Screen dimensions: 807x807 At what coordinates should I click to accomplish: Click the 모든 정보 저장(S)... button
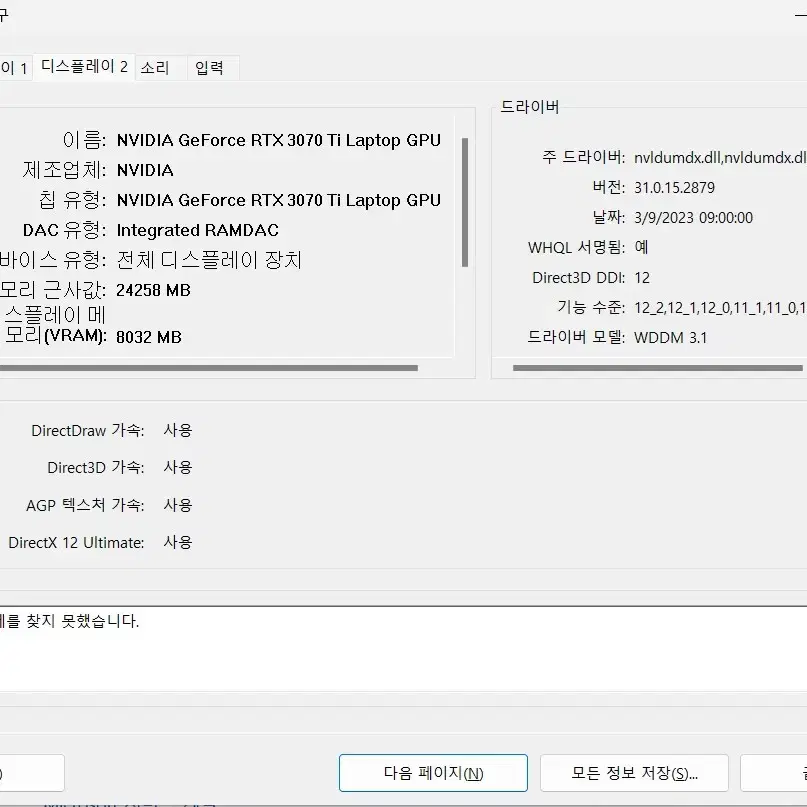(x=634, y=773)
